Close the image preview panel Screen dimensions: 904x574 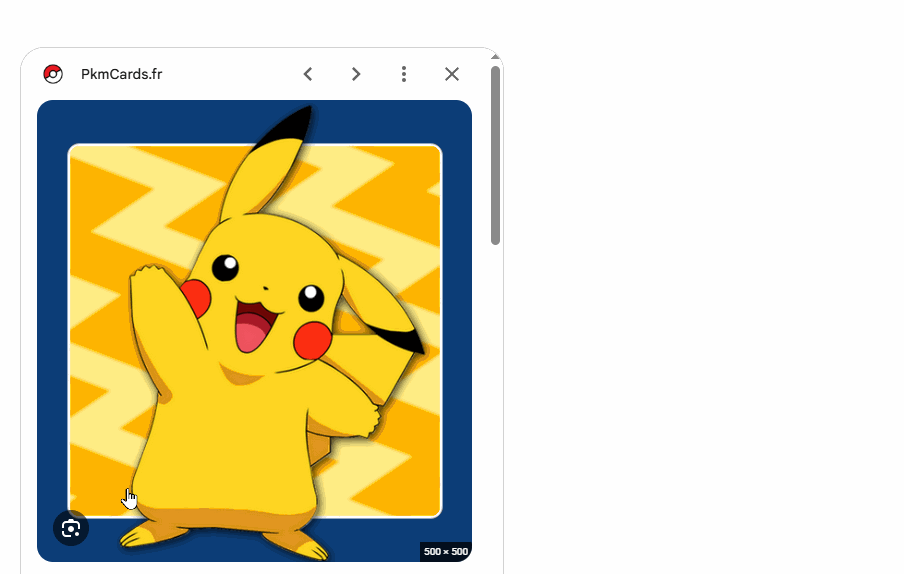[452, 74]
